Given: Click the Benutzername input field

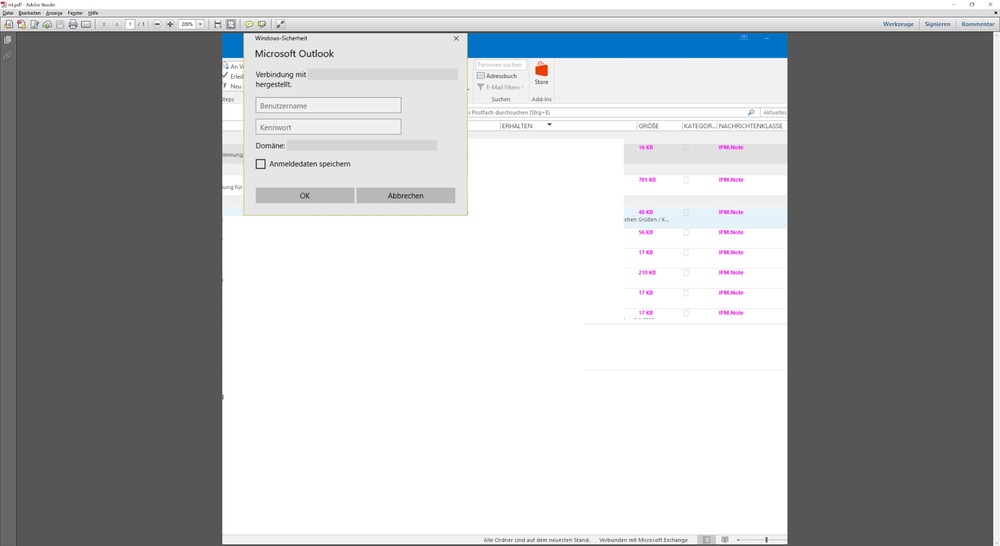Looking at the screenshot, I should [328, 105].
